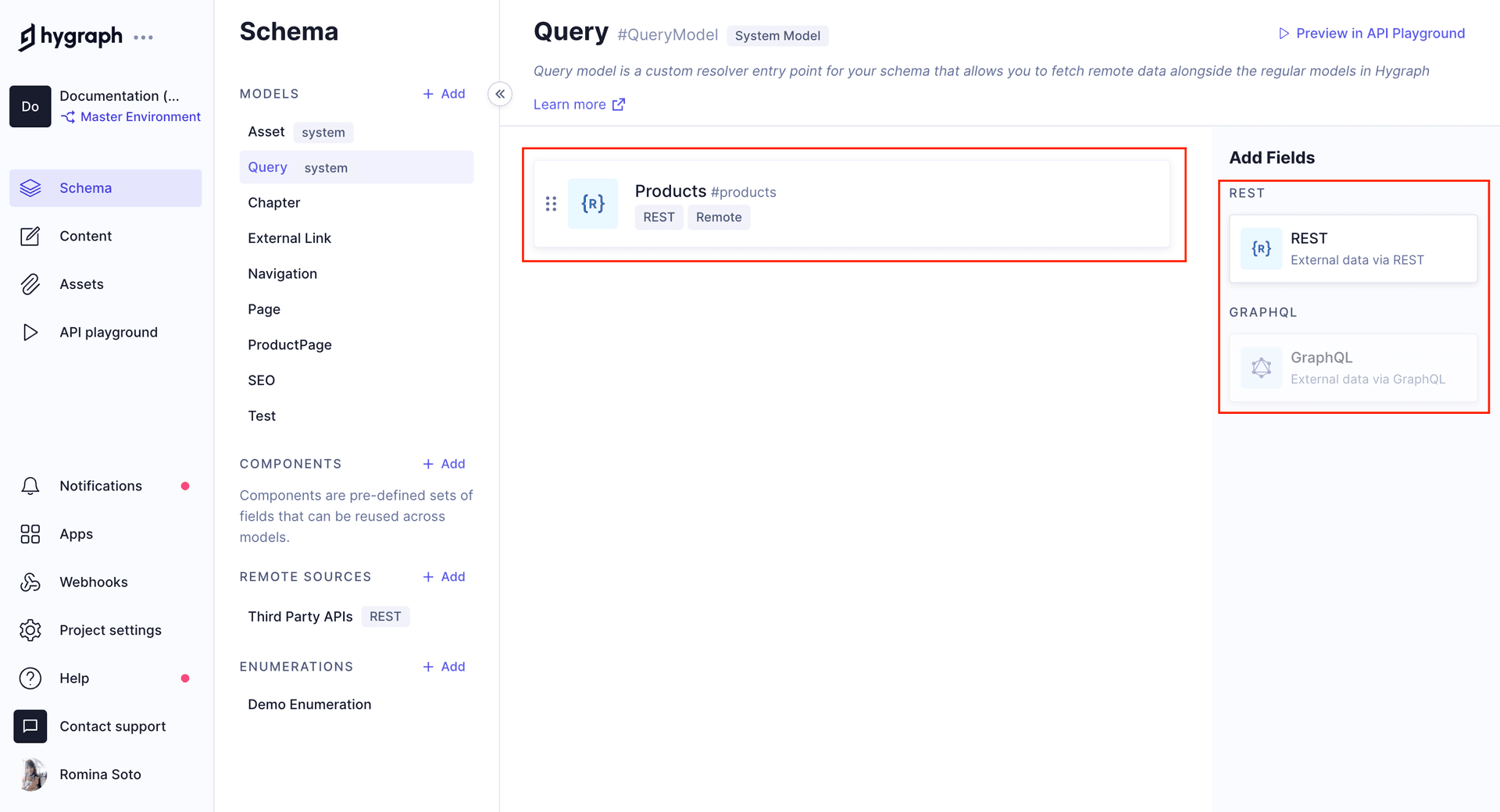
Task: Click the REST icon in Add Fields
Action: click(1262, 248)
